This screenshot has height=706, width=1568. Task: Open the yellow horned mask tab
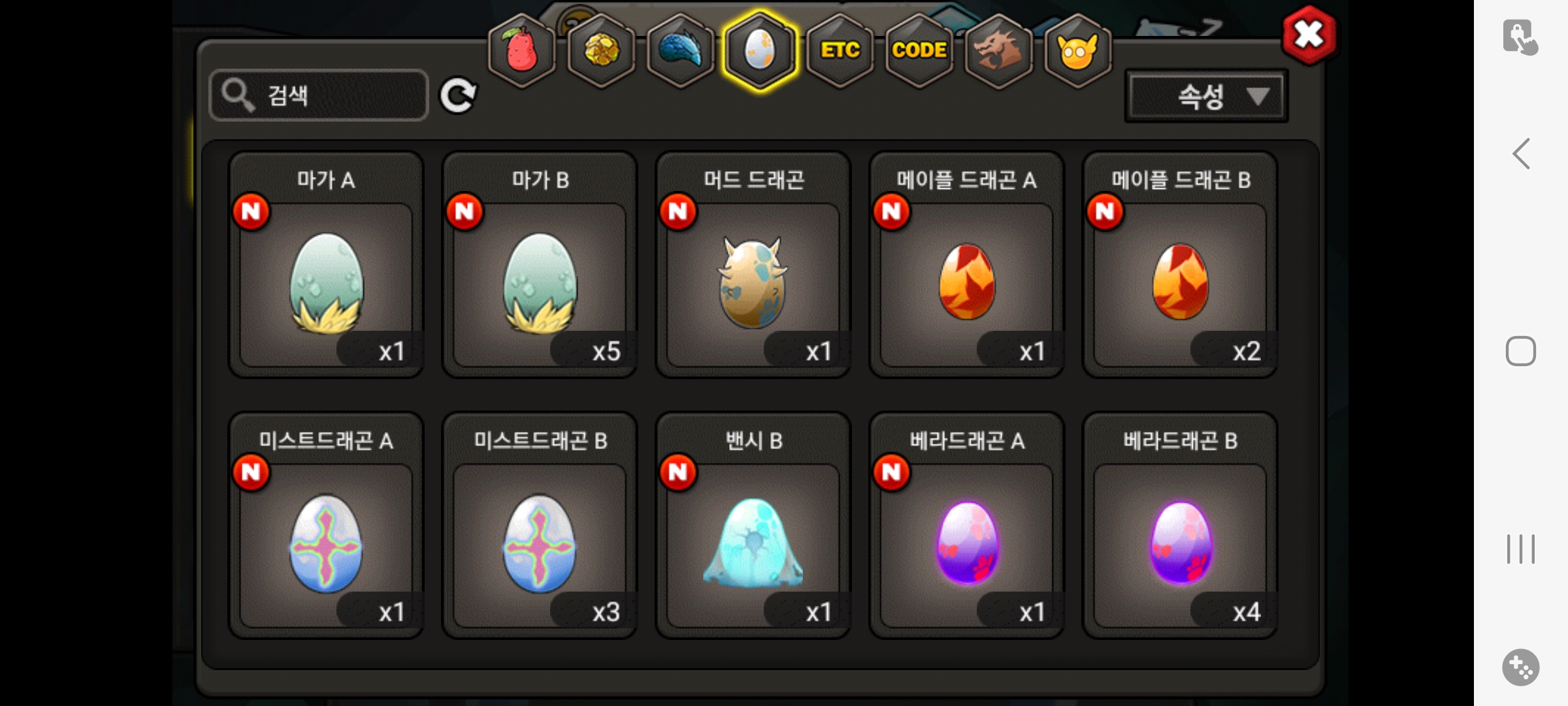coord(1077,50)
